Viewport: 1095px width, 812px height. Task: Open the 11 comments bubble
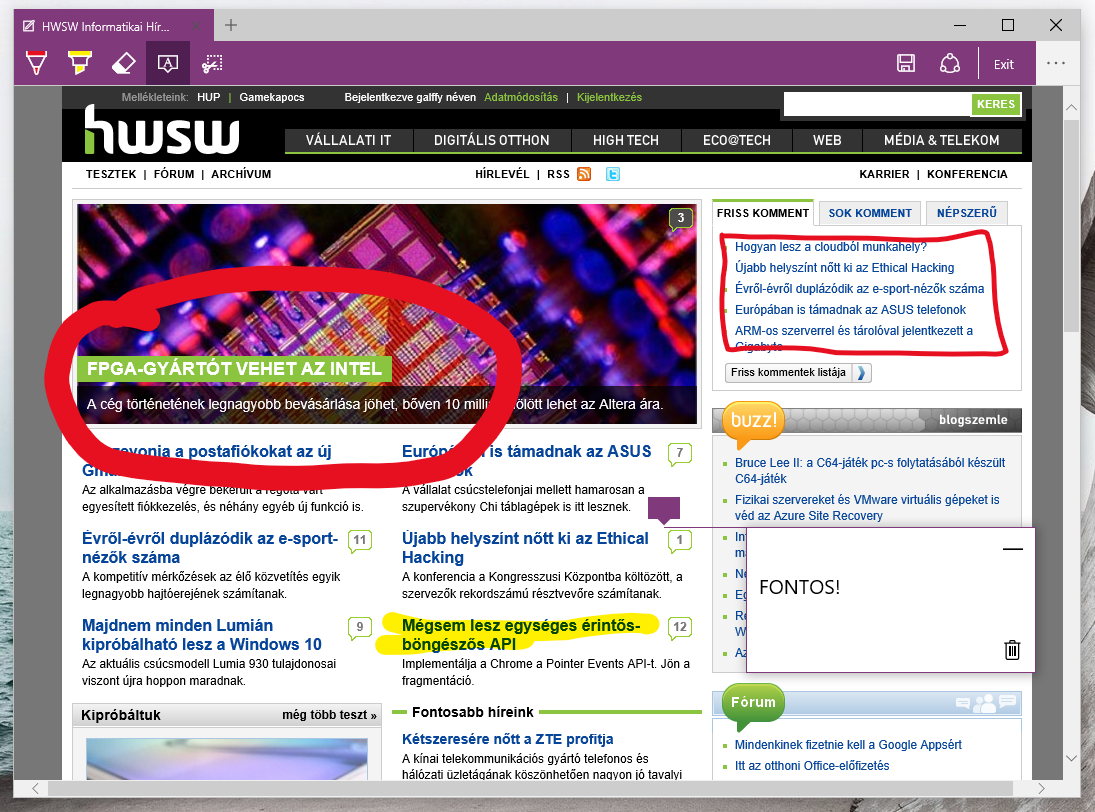(x=360, y=540)
